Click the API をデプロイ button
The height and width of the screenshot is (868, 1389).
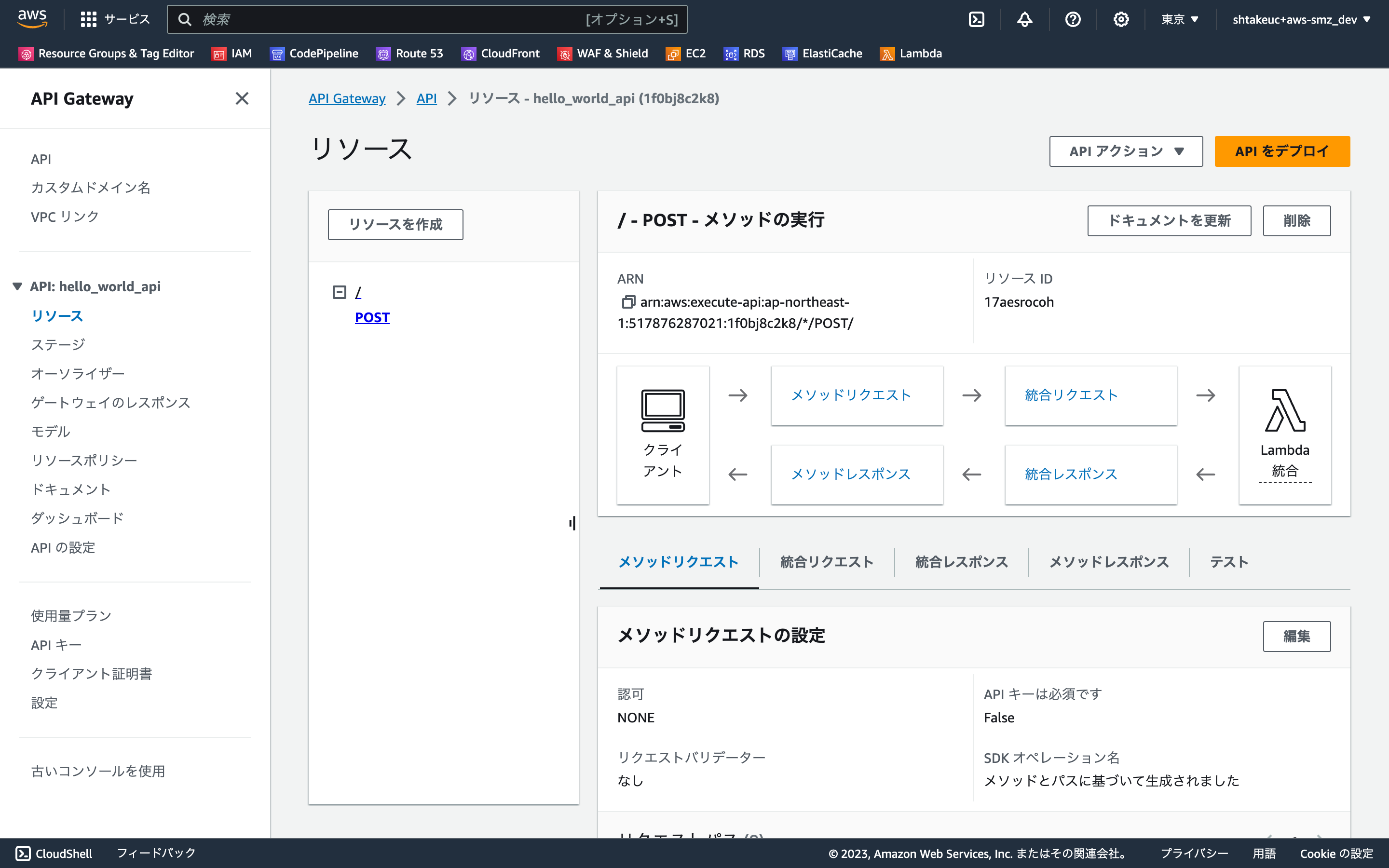pyautogui.click(x=1281, y=151)
